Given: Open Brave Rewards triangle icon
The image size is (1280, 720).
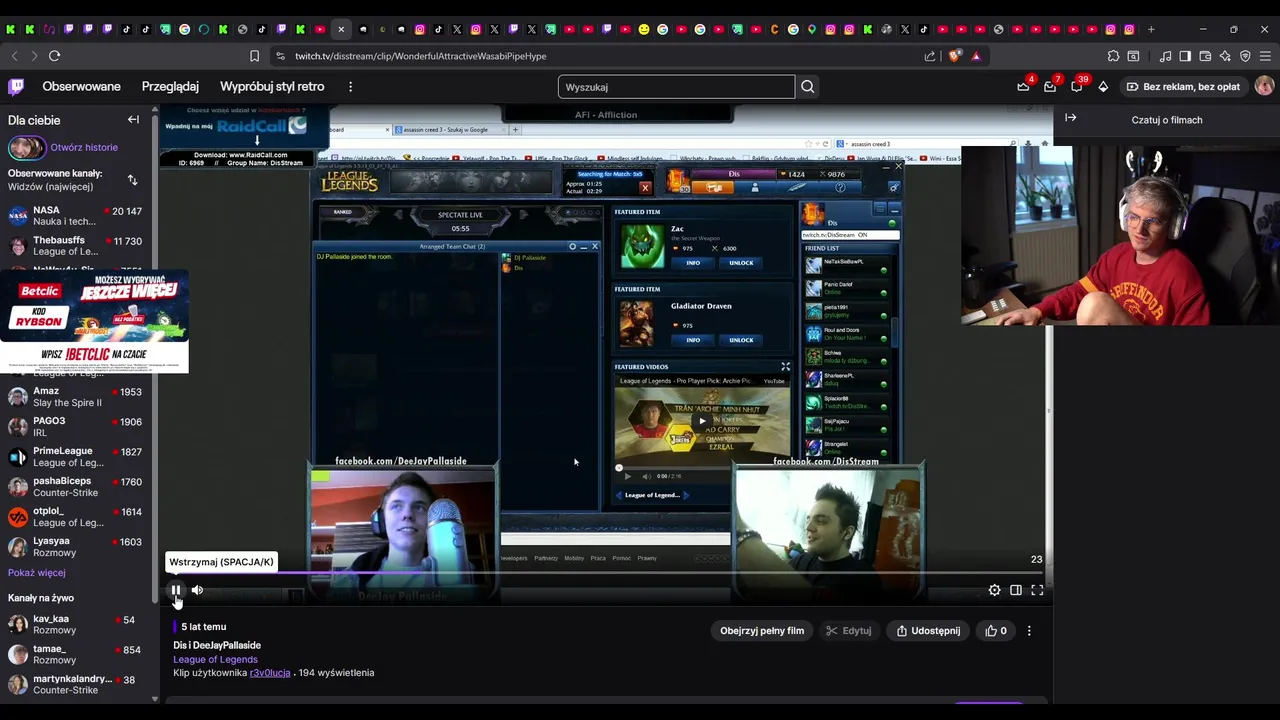Looking at the screenshot, I should [x=976, y=56].
